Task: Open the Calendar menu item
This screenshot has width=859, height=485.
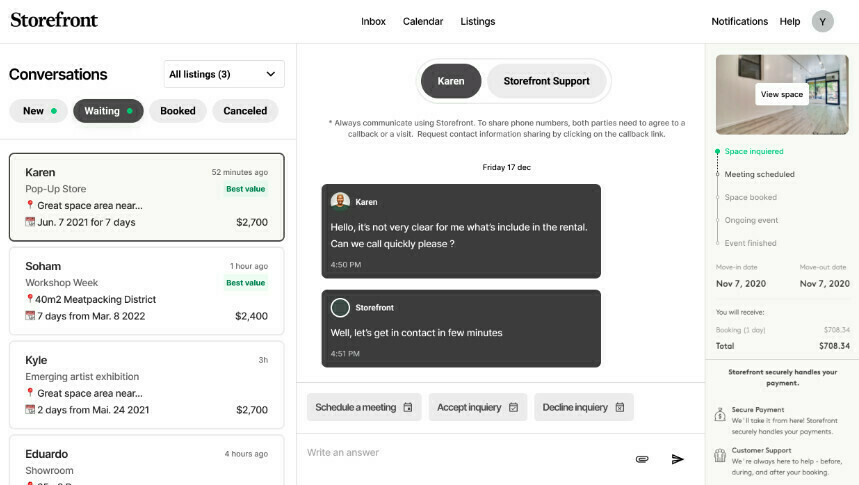Action: (x=423, y=21)
